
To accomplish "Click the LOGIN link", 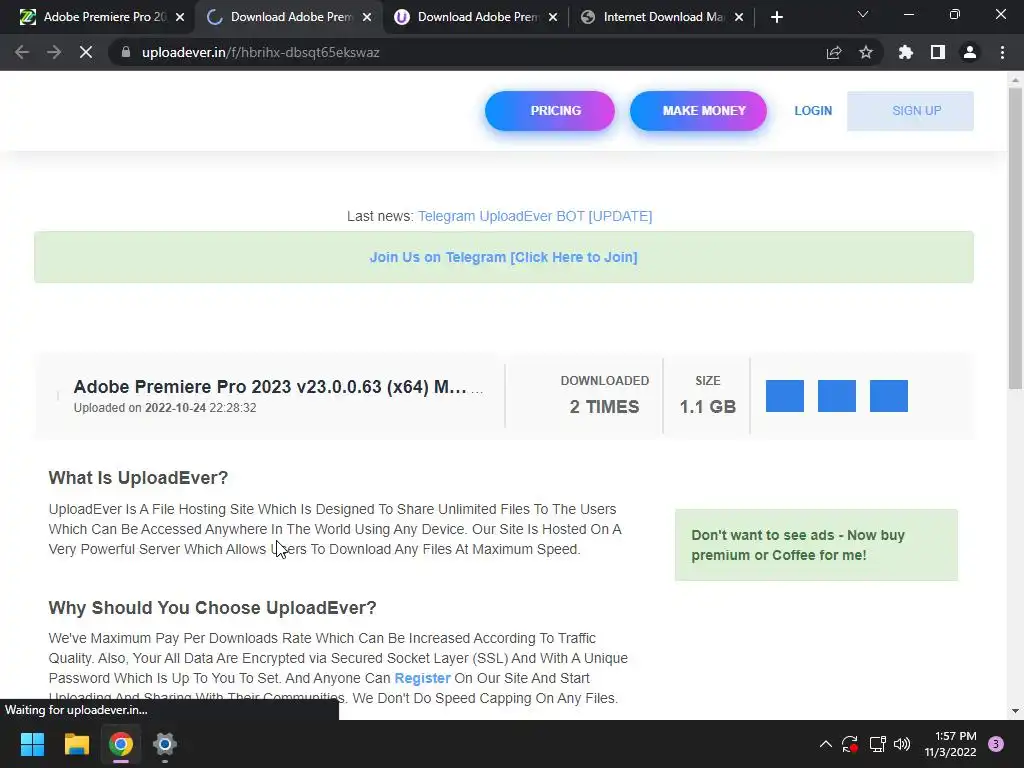I will (813, 111).
